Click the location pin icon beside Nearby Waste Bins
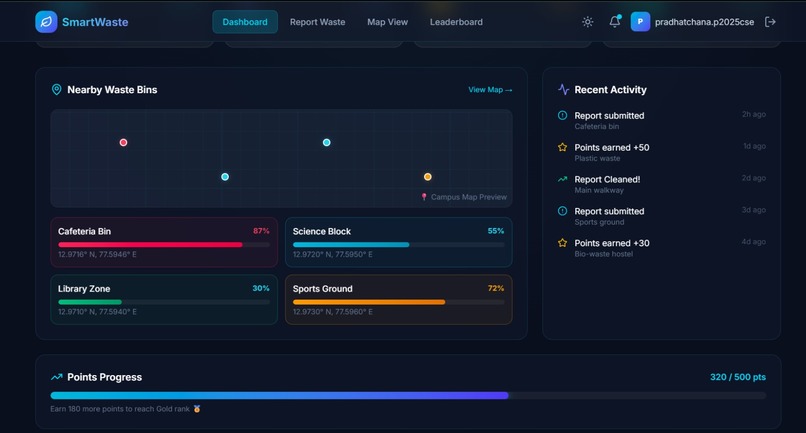The height and width of the screenshot is (433, 806). click(x=57, y=89)
